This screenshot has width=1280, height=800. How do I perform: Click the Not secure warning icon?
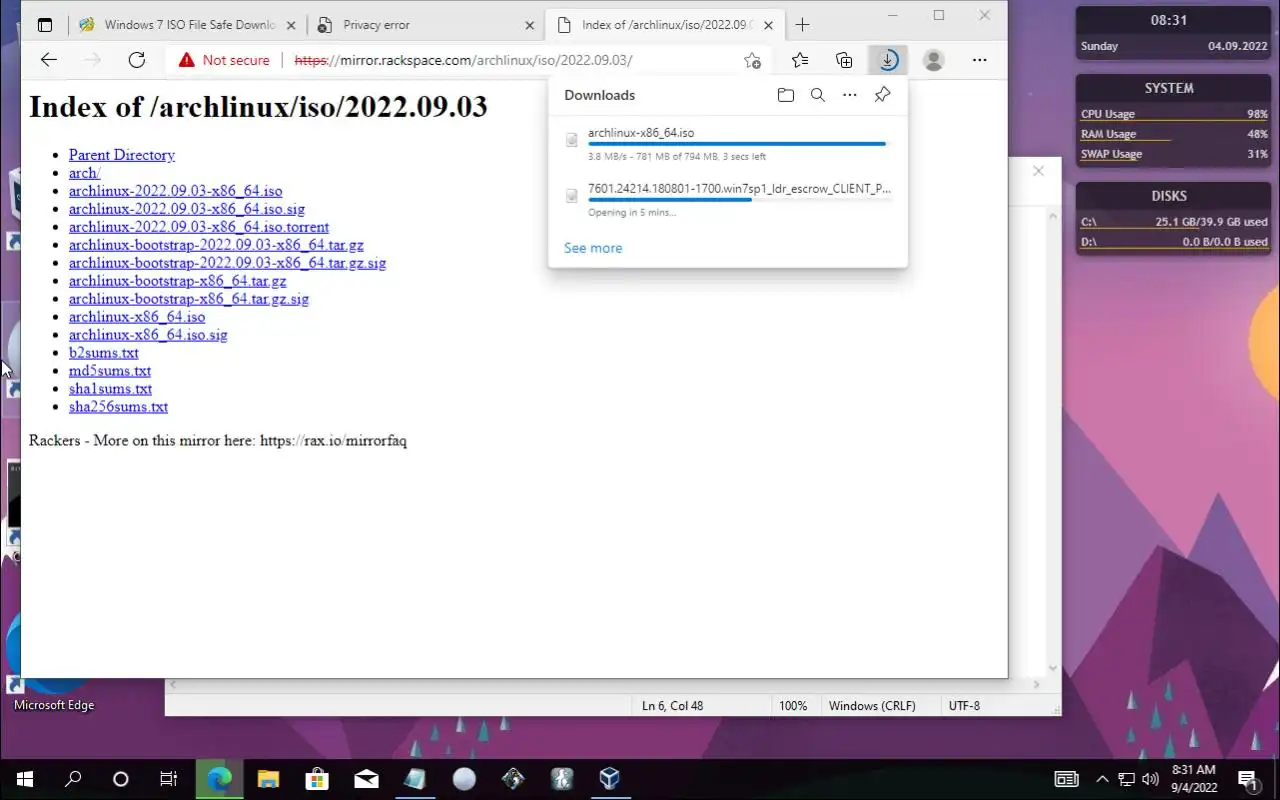(x=186, y=60)
